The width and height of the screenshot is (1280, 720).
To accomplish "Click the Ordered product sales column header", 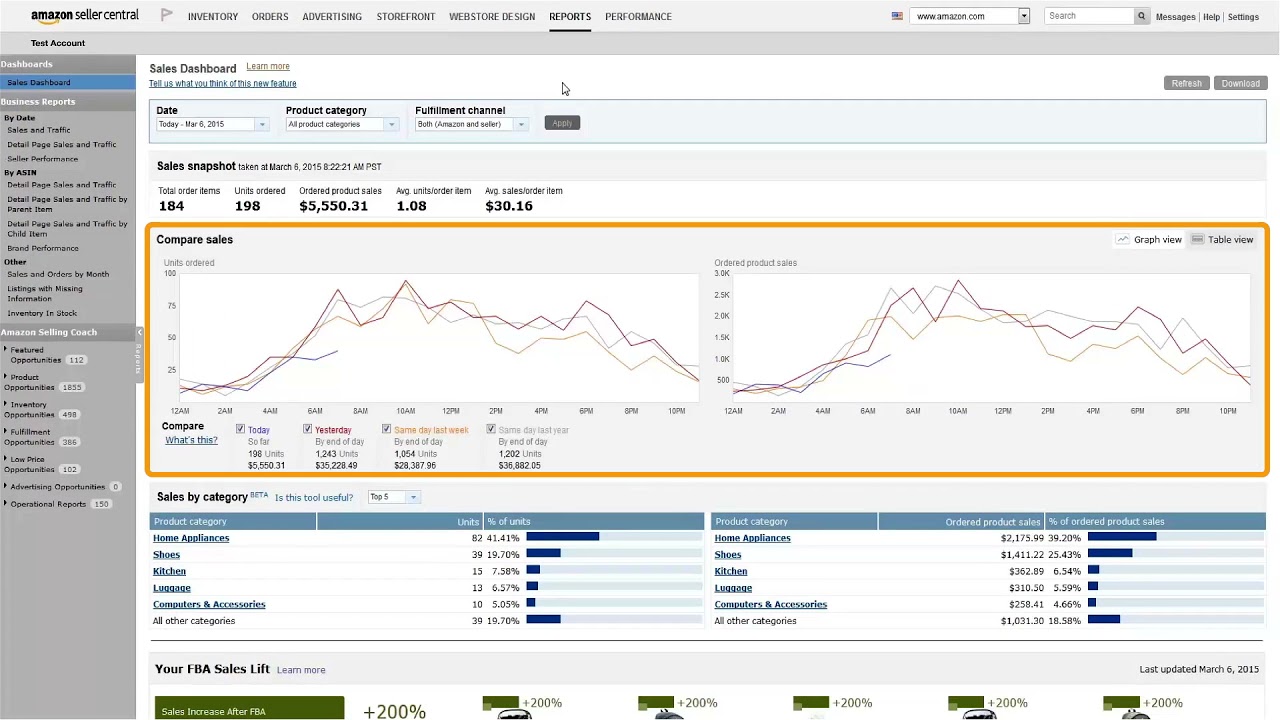I will click(x=961, y=522).
